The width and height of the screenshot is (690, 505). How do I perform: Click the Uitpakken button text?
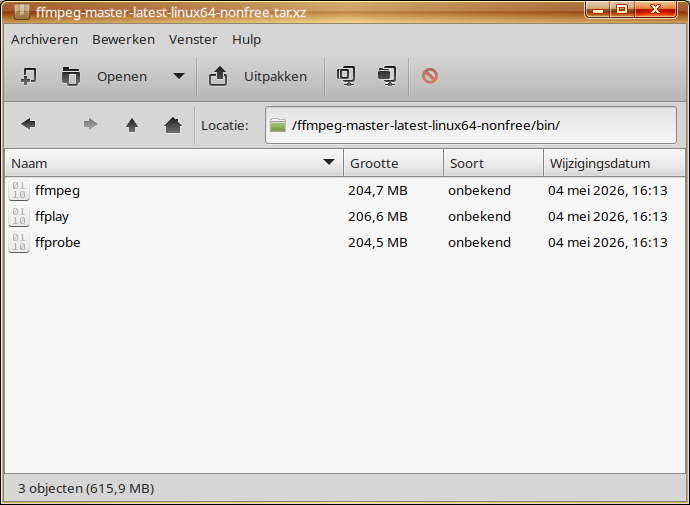275,77
